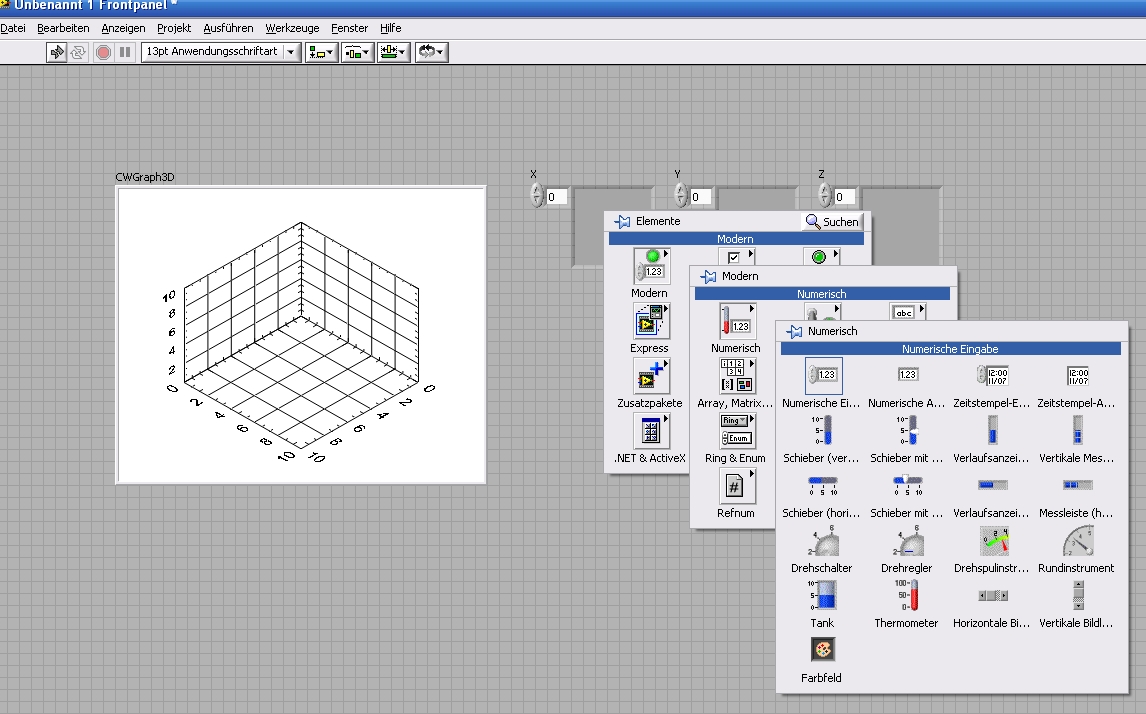Click the pause button in the toolbar

tap(125, 52)
